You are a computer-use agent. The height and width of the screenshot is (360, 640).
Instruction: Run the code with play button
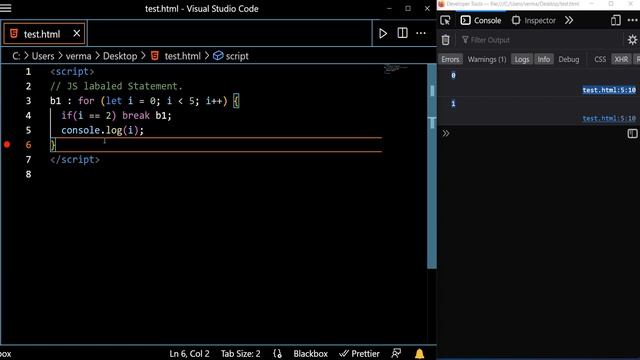pyautogui.click(x=383, y=33)
